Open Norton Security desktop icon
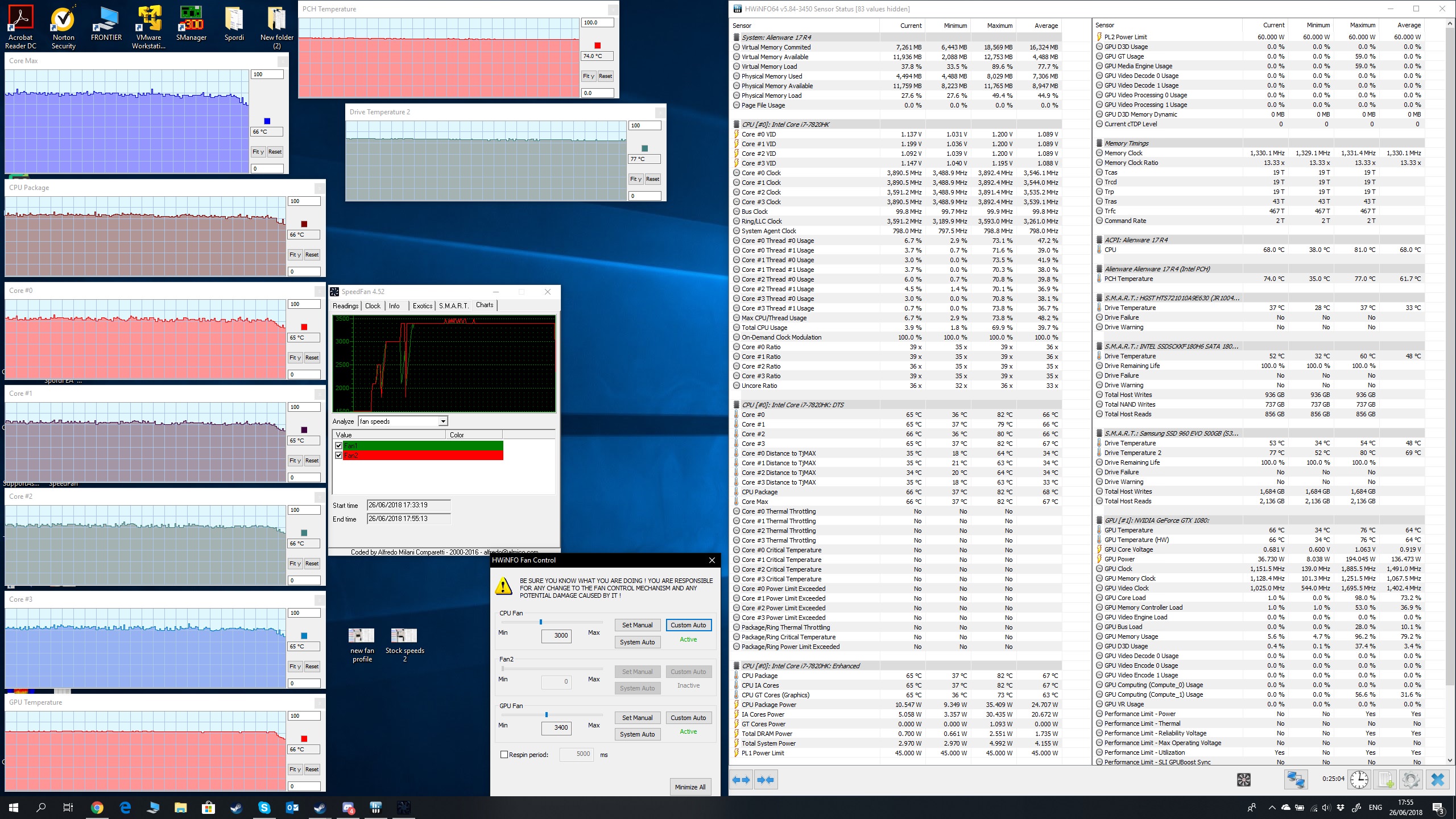 (x=63, y=27)
